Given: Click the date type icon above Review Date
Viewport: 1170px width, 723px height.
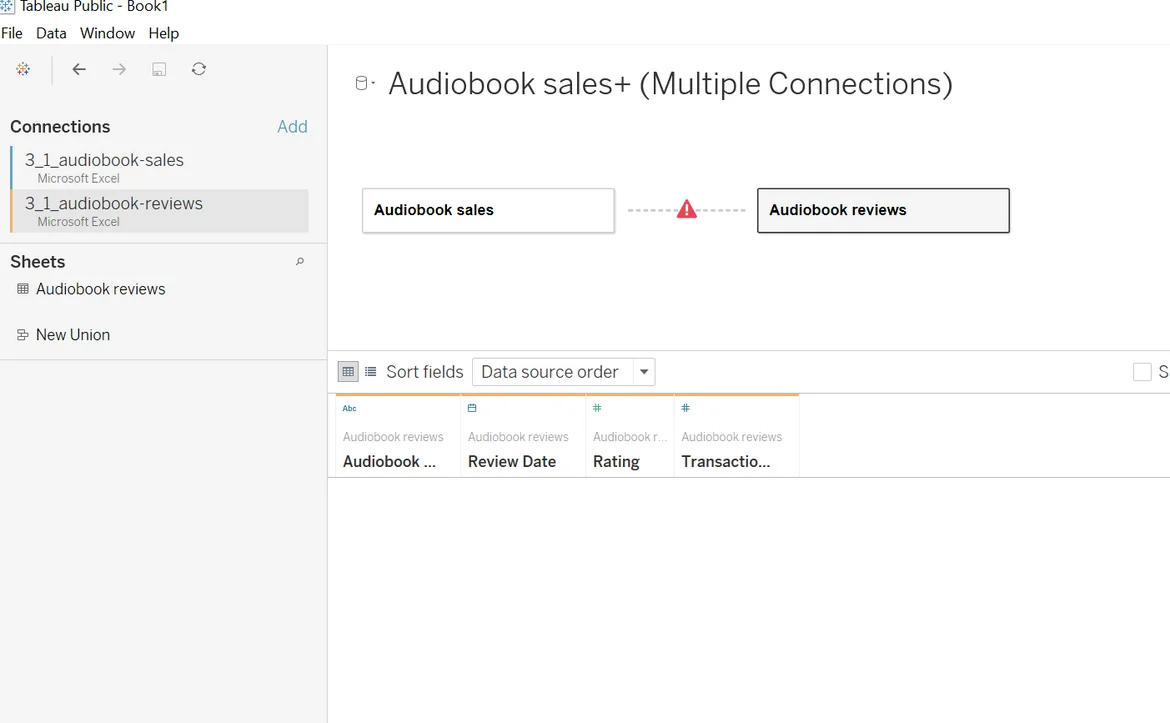Looking at the screenshot, I should click(x=472, y=408).
